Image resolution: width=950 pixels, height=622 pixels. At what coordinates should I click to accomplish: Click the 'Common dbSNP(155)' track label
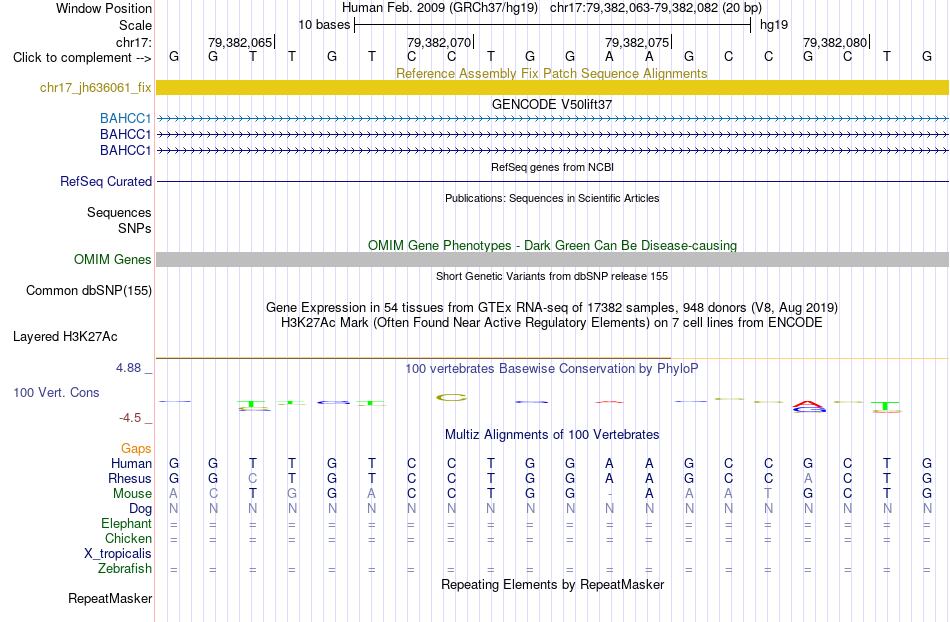[x=88, y=291]
